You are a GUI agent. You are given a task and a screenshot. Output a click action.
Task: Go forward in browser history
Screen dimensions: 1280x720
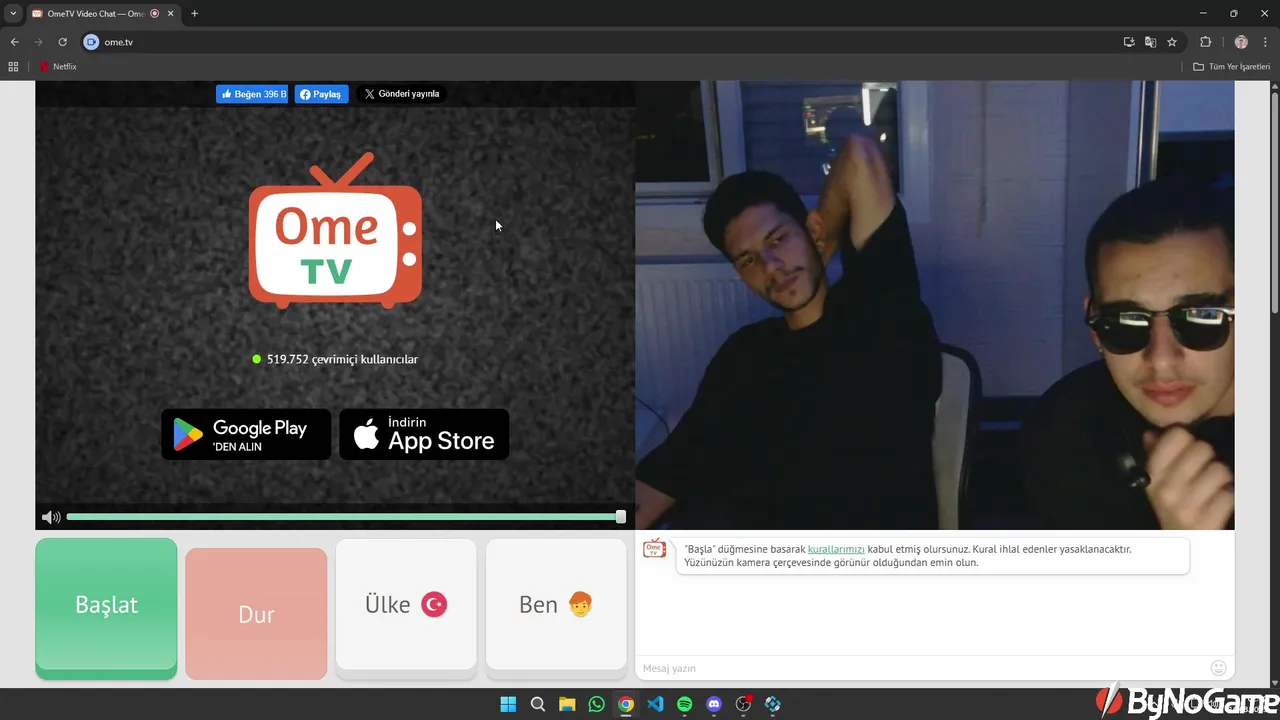[38, 42]
